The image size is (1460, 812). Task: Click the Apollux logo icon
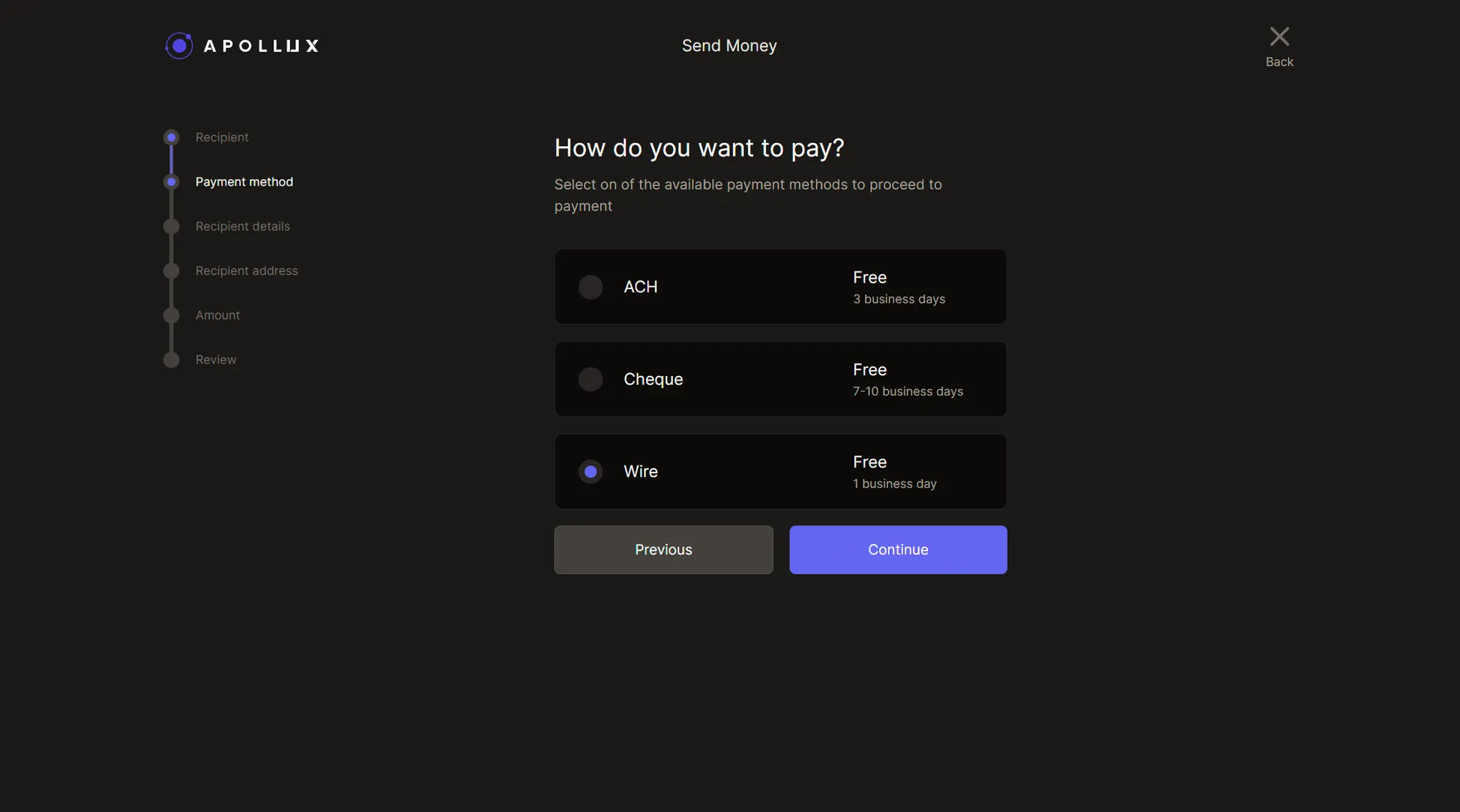tap(179, 46)
